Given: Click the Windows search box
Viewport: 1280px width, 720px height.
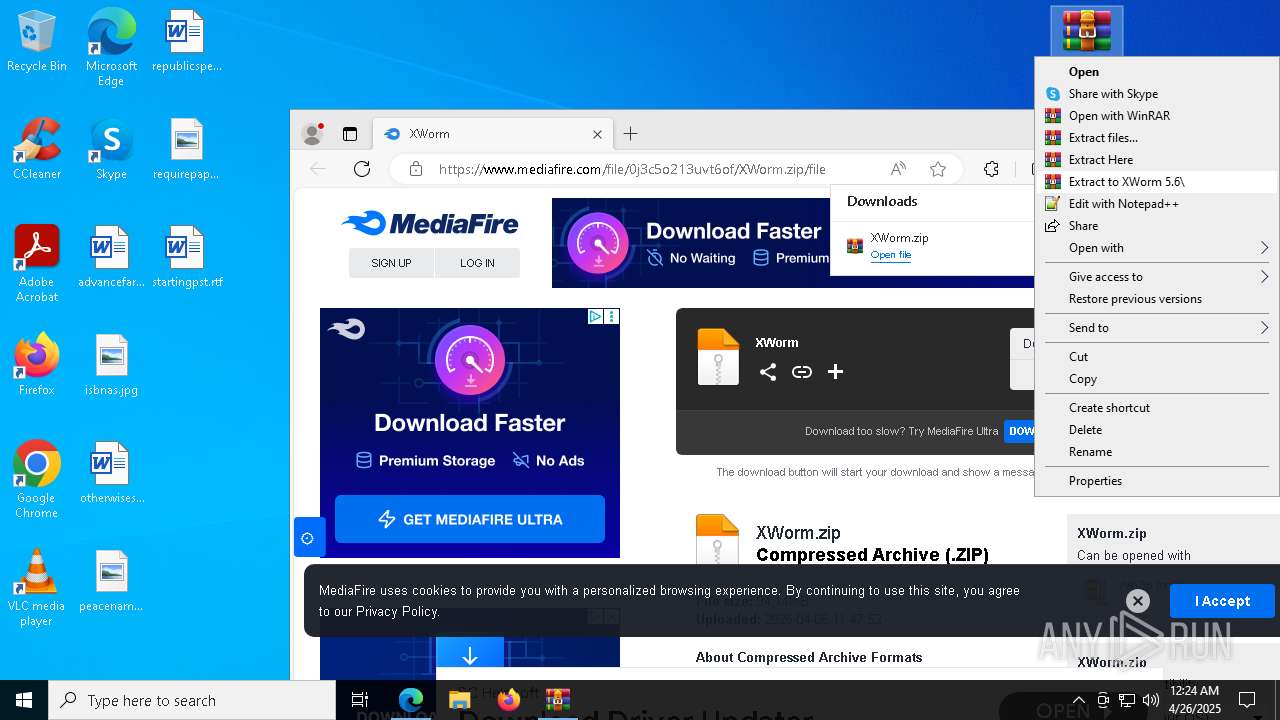Looking at the screenshot, I should tap(192, 700).
